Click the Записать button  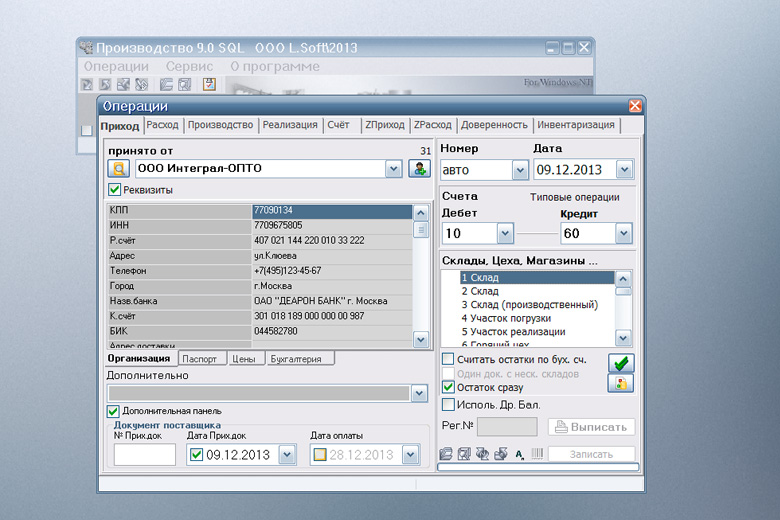(x=591, y=454)
